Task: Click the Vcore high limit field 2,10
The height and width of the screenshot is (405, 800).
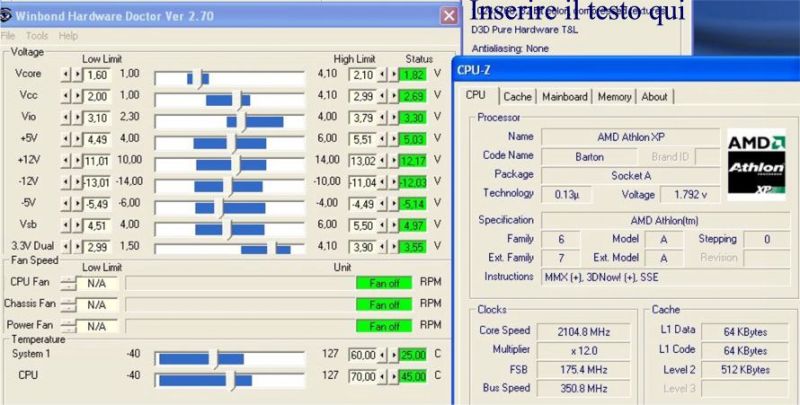Action: tap(363, 75)
